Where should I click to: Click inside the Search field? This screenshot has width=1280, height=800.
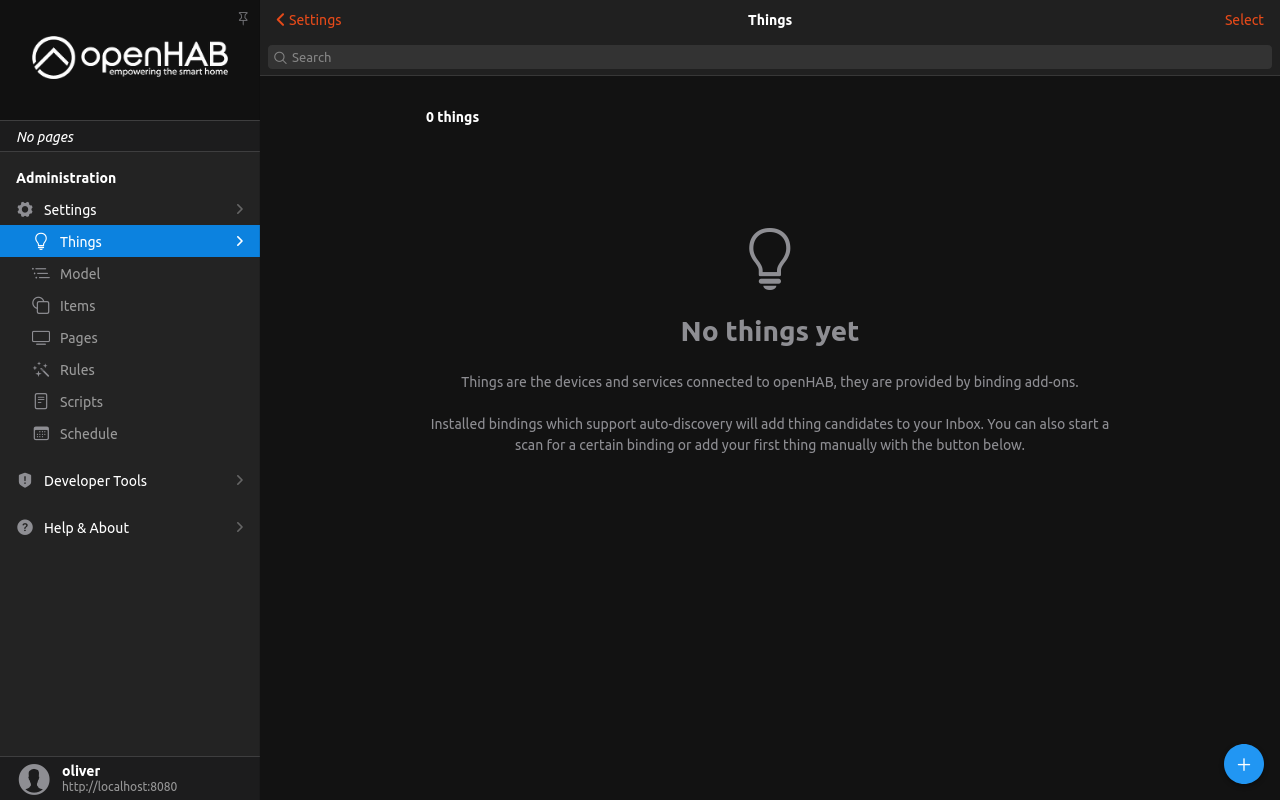click(600, 57)
